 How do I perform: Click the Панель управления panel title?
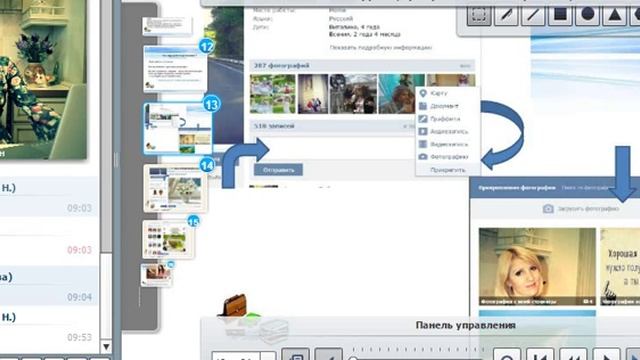(465, 325)
